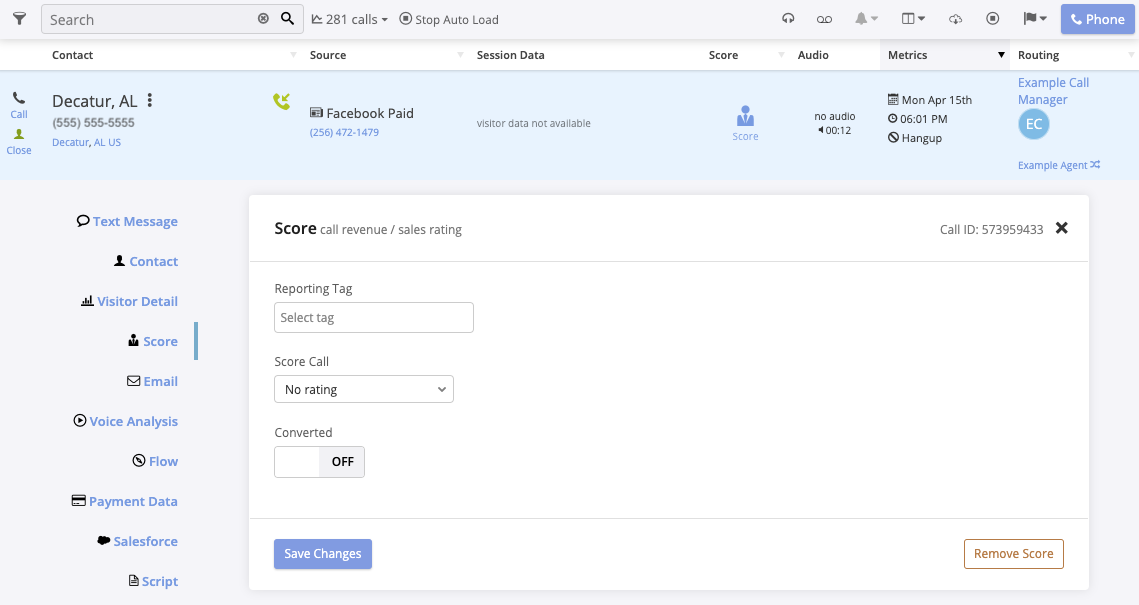Click the Facebook Paid source icon
This screenshot has height=605, width=1139.
pyautogui.click(x=316, y=113)
